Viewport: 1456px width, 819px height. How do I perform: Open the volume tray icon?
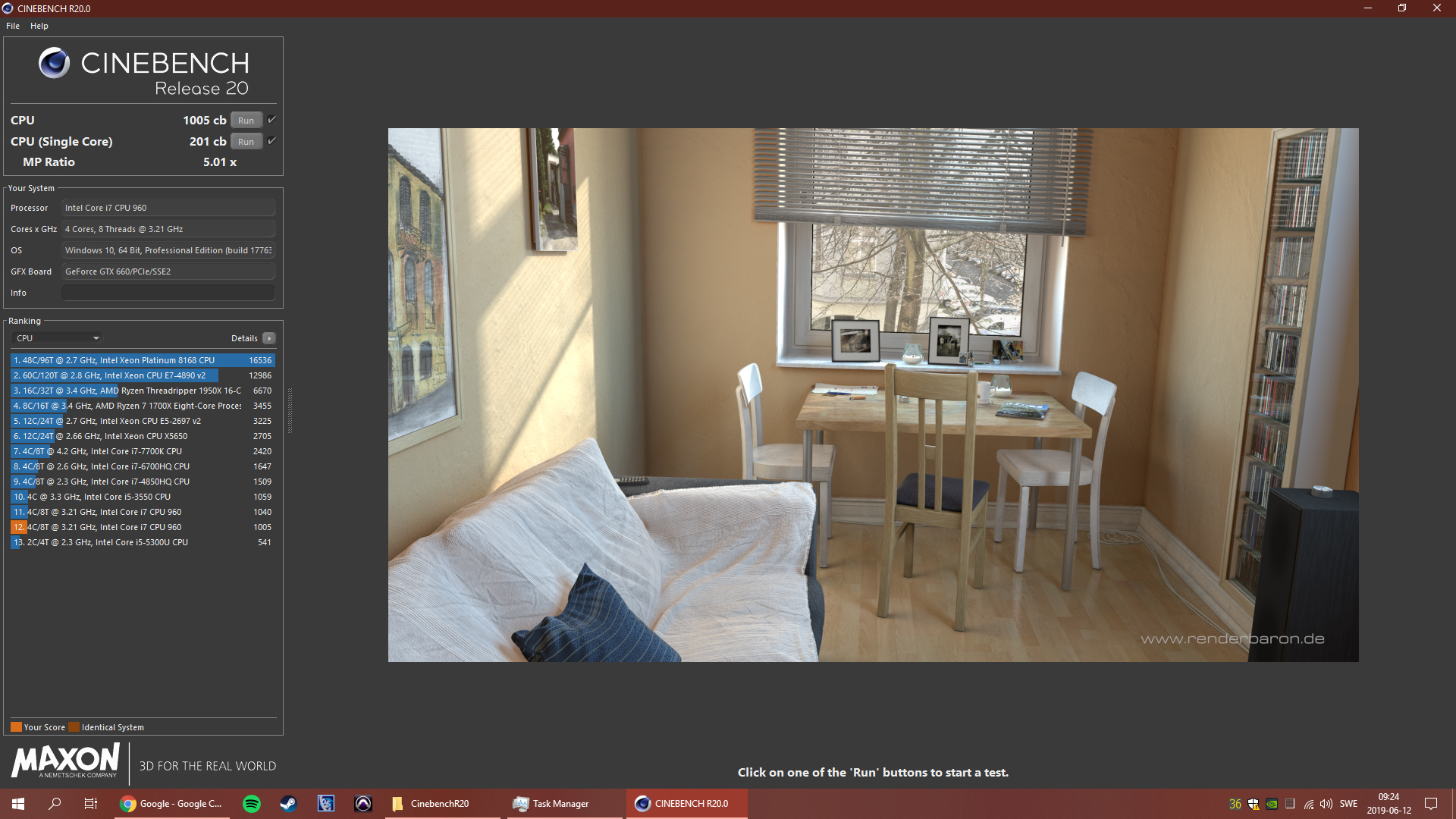pyautogui.click(x=1326, y=804)
